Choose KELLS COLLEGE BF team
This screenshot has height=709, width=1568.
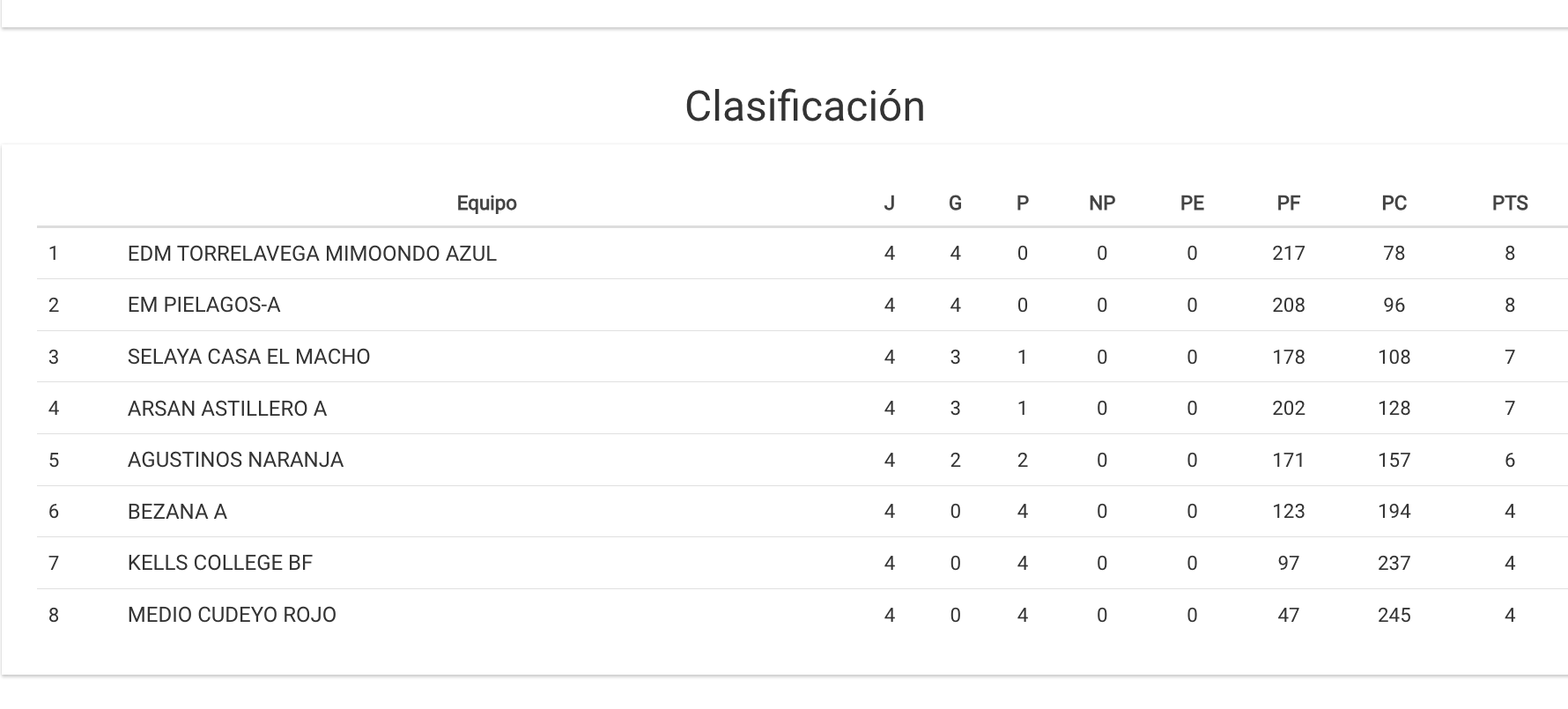click(219, 563)
